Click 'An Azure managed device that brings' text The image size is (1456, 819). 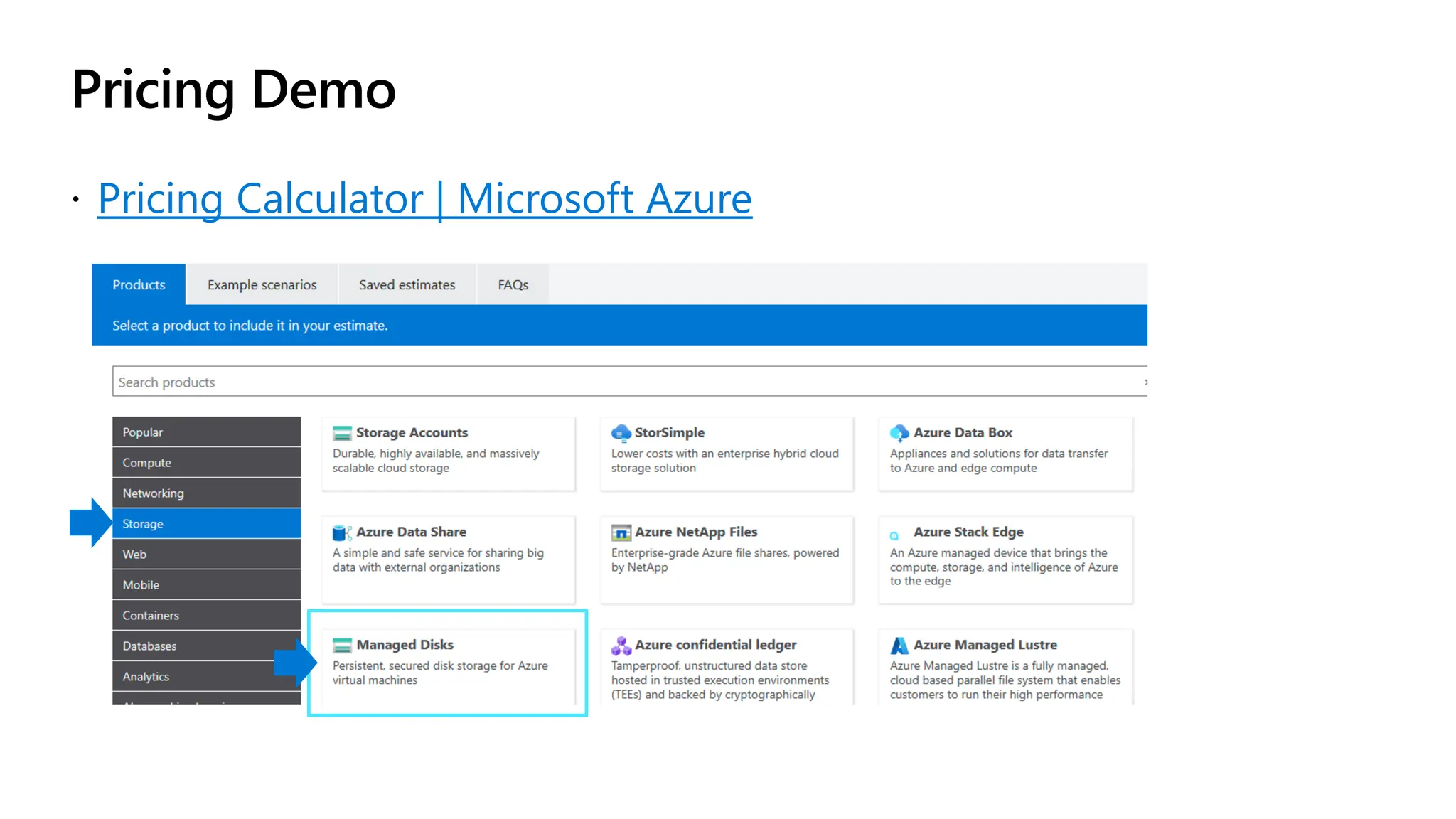click(1004, 567)
